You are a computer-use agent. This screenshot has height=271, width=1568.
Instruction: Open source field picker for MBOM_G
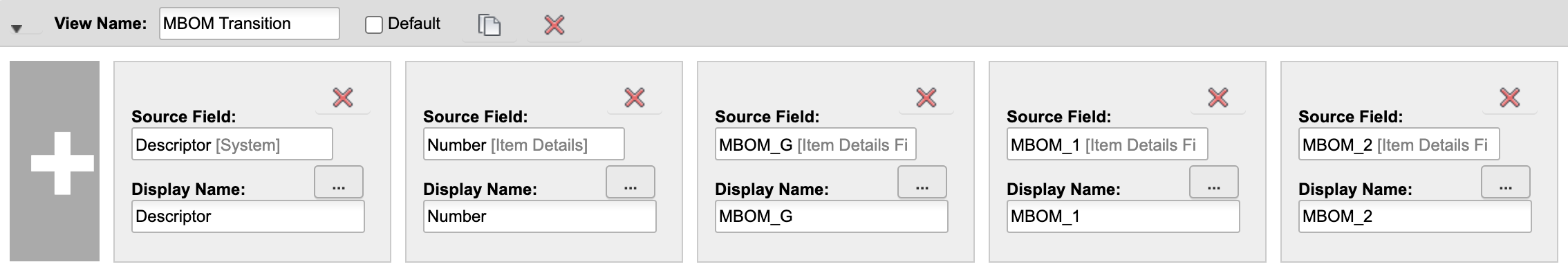(922, 182)
